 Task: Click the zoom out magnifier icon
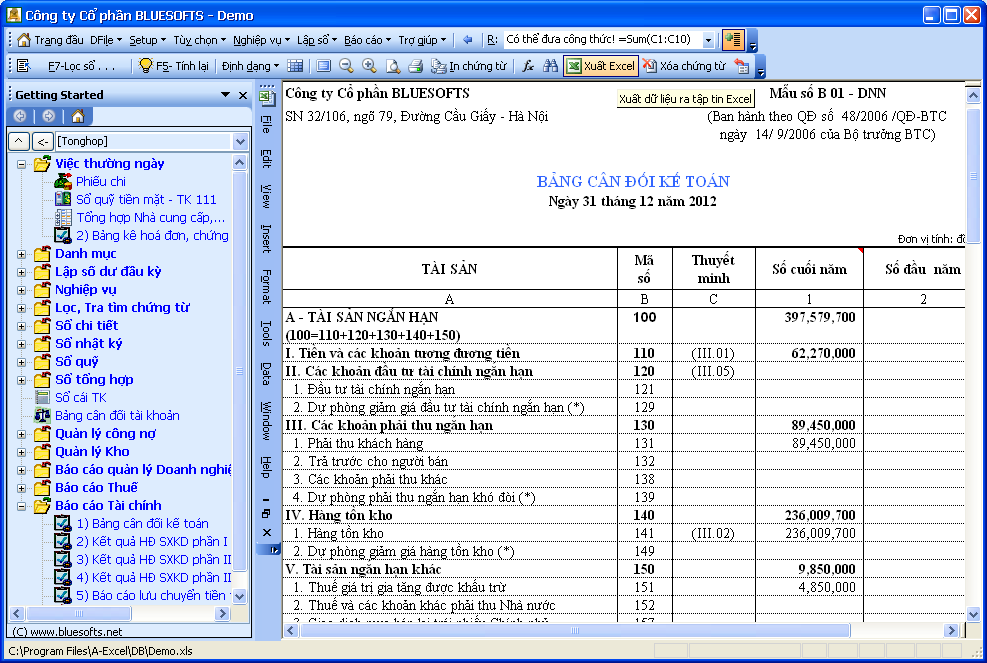346,66
